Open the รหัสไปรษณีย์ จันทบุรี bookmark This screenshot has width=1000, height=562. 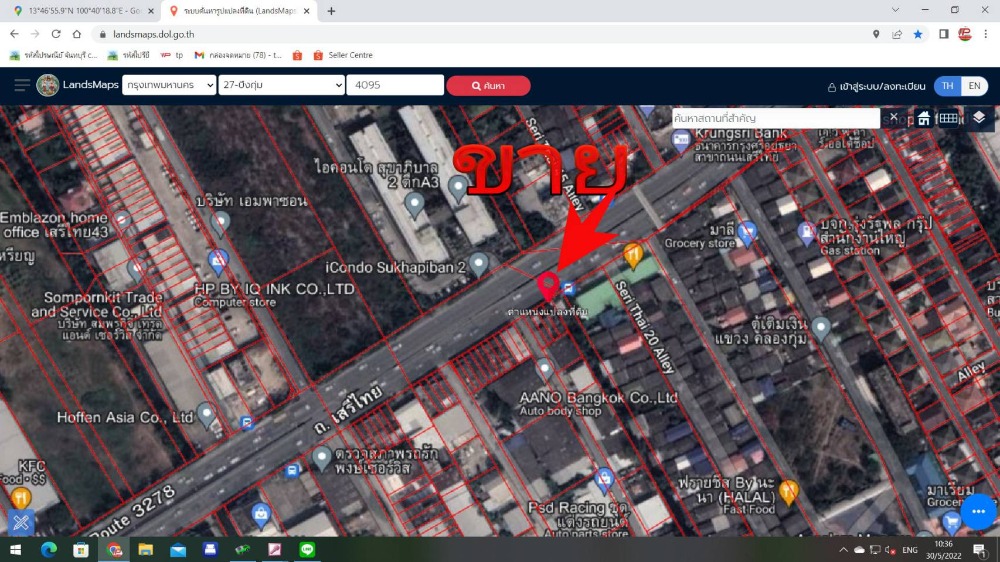click(54, 55)
